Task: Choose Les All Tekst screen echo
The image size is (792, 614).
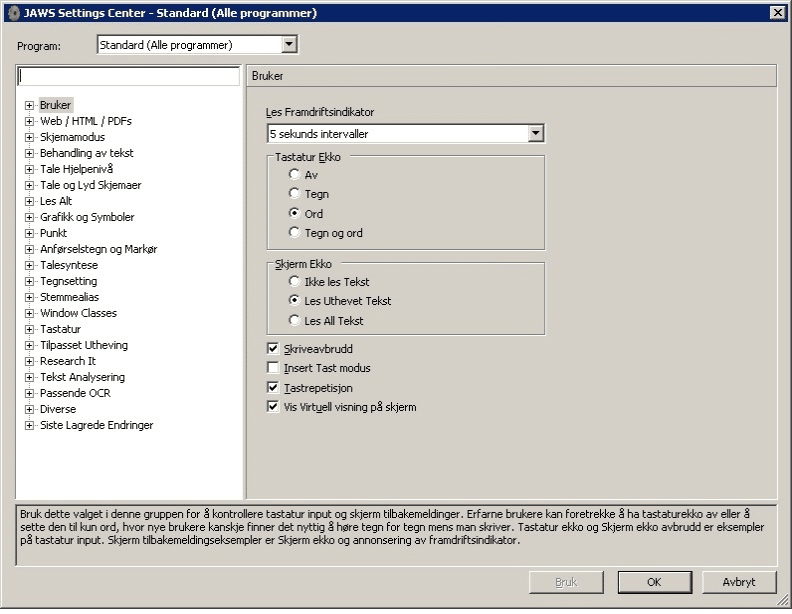Action: [x=295, y=321]
